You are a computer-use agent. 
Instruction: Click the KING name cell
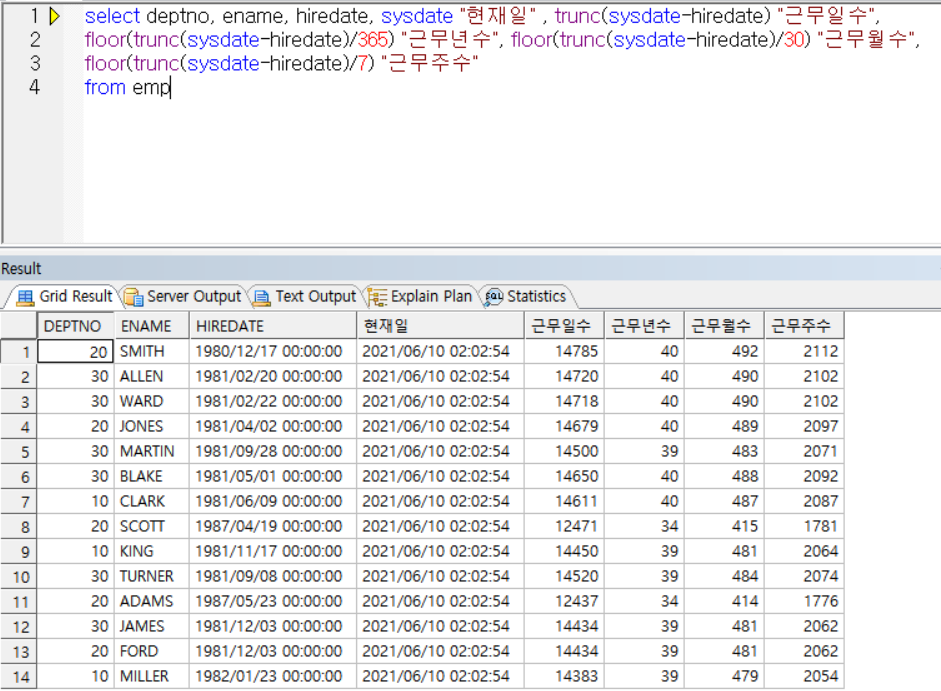point(152,551)
